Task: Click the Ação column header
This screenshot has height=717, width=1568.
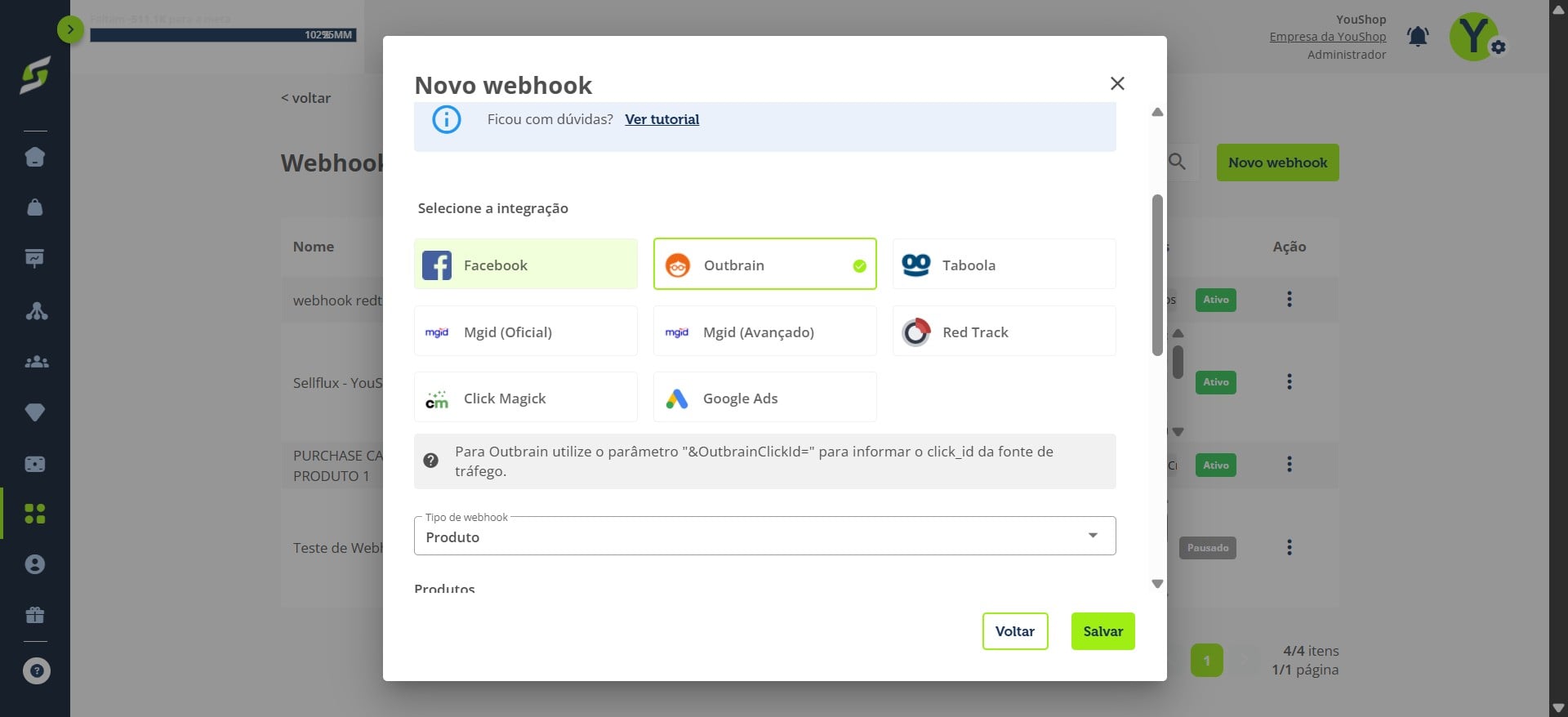Action: pos(1290,247)
